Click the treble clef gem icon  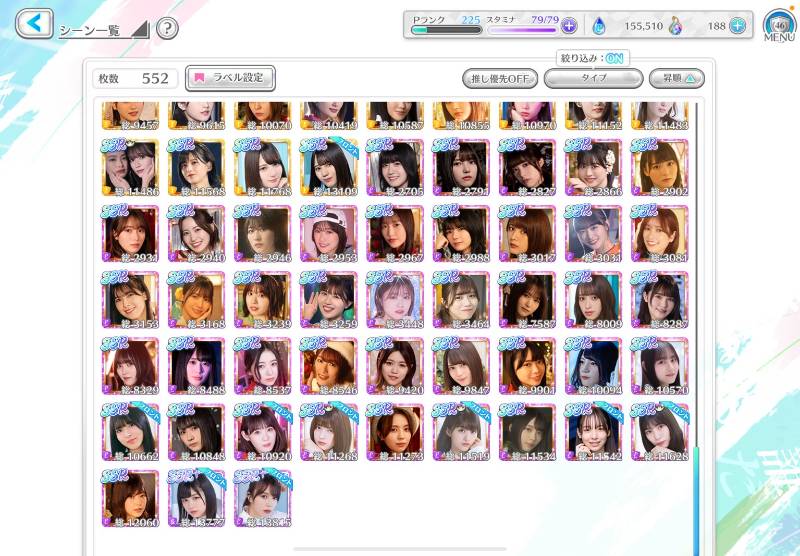[x=675, y=26]
